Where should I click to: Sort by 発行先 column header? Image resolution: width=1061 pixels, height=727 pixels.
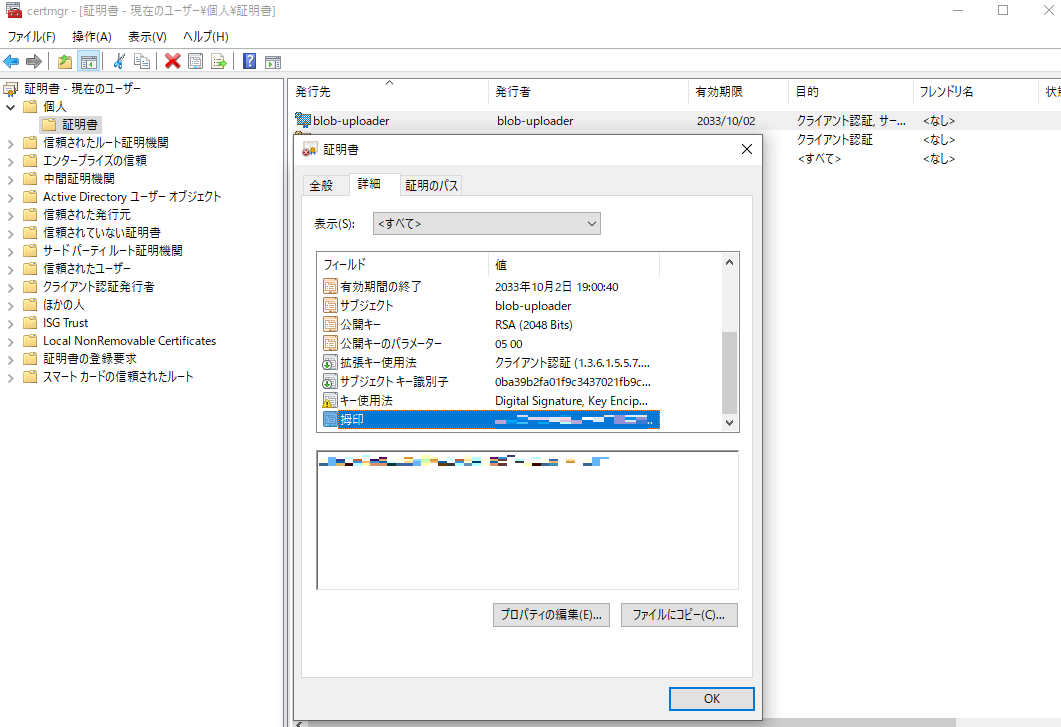[388, 91]
